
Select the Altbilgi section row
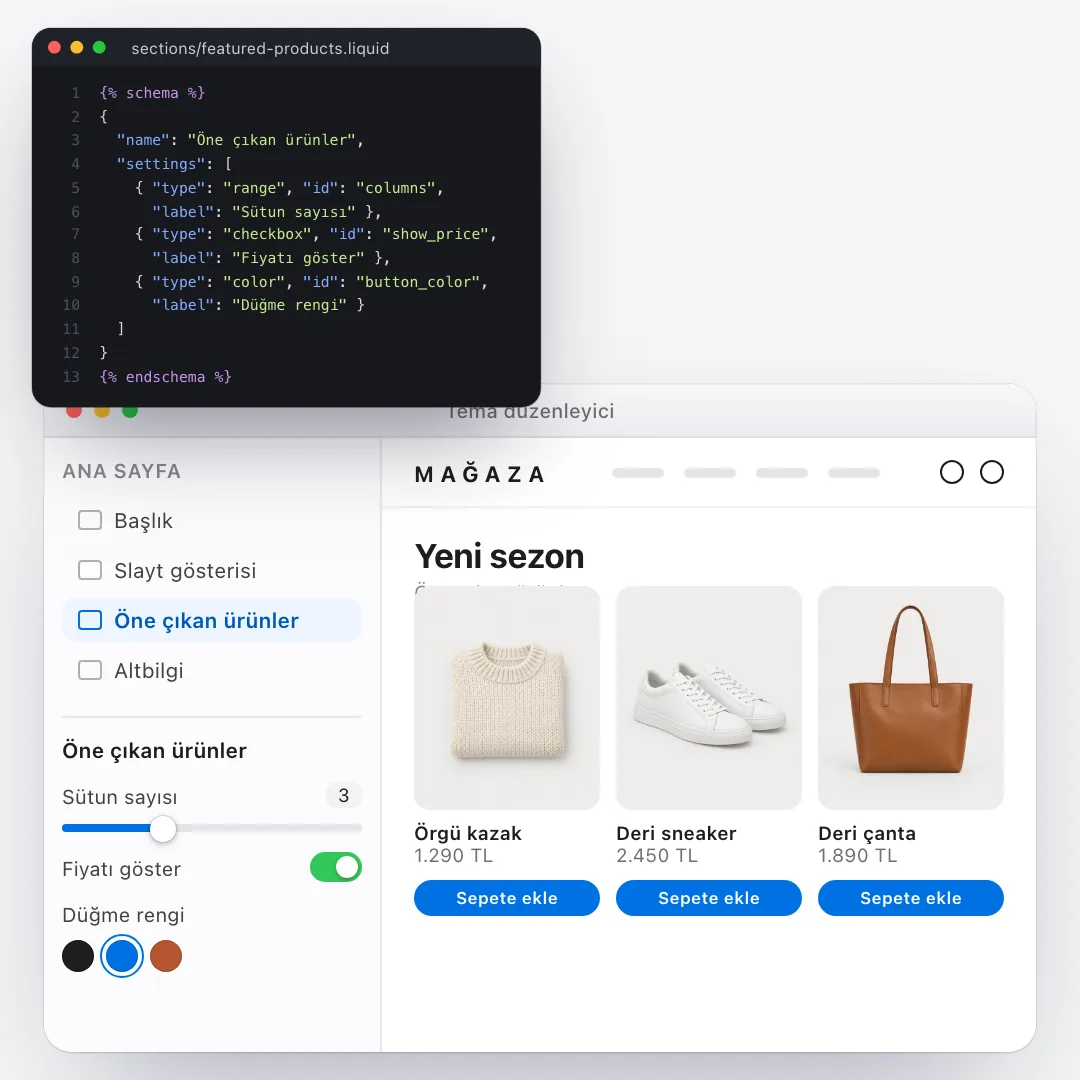pos(211,670)
